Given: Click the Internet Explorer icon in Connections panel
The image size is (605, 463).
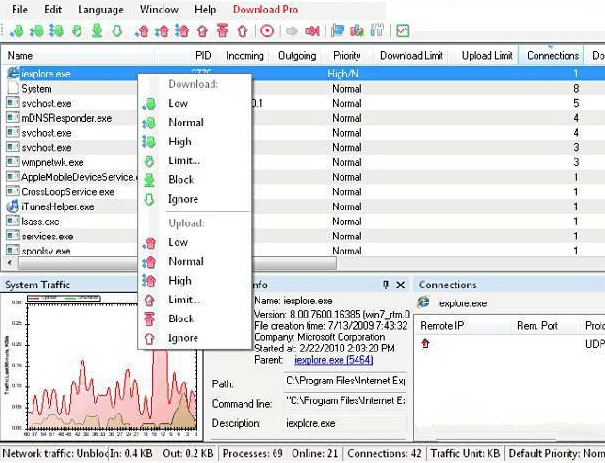Looking at the screenshot, I should [x=424, y=302].
